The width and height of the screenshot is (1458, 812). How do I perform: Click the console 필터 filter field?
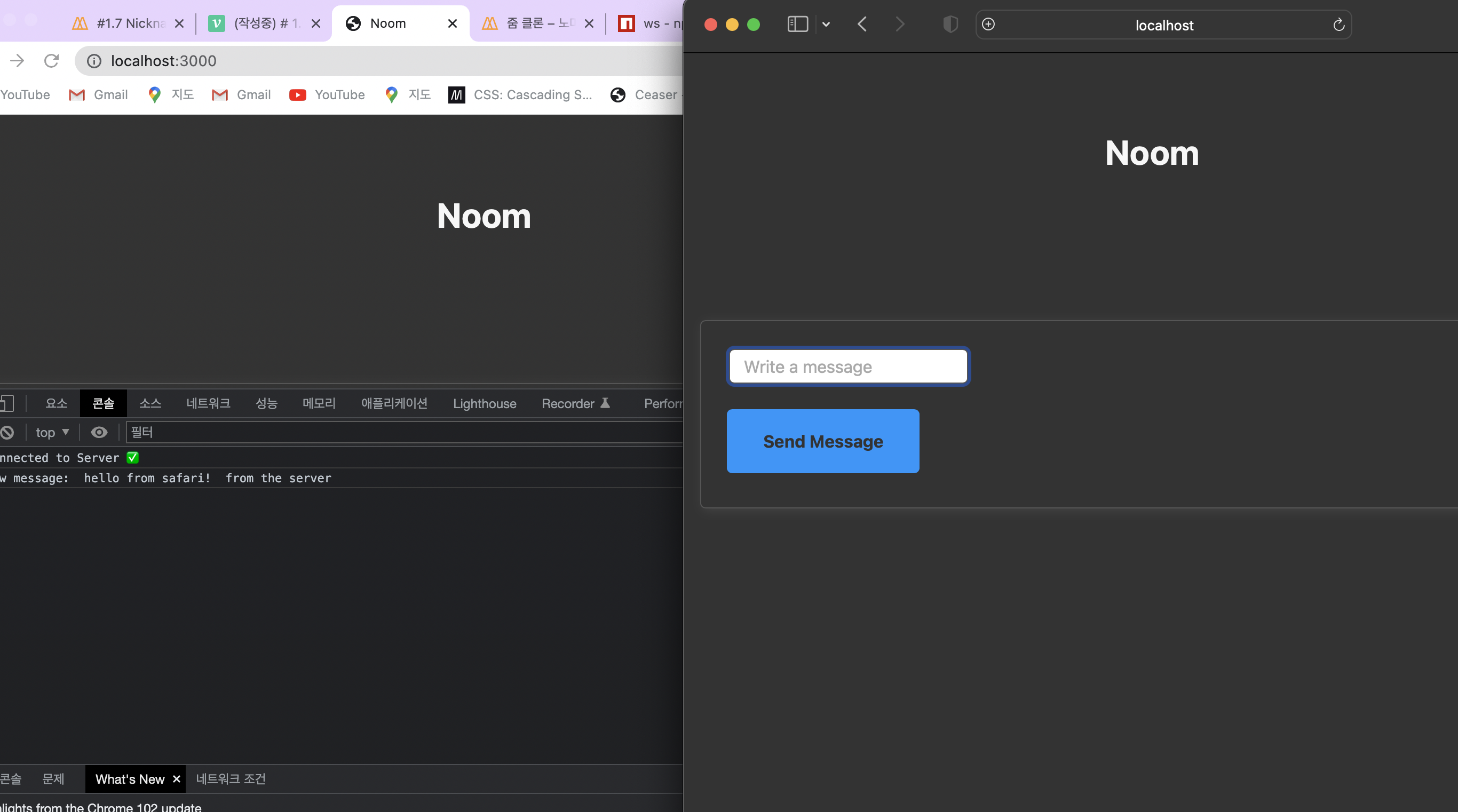(x=396, y=432)
